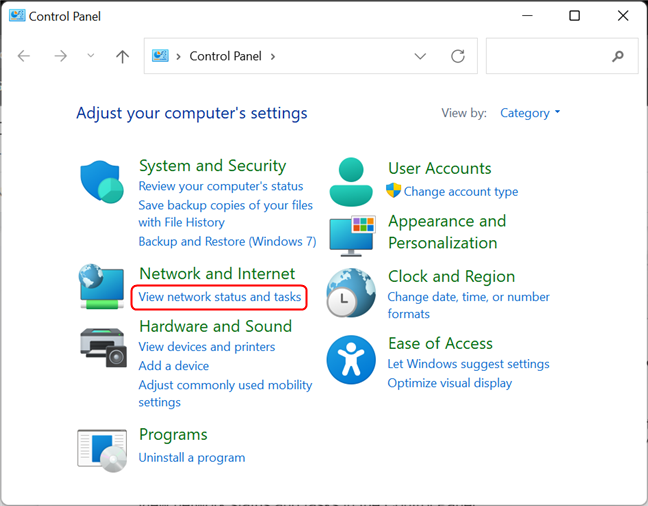
Task: Click the empty area of the address bar field
Action: click(x=343, y=56)
